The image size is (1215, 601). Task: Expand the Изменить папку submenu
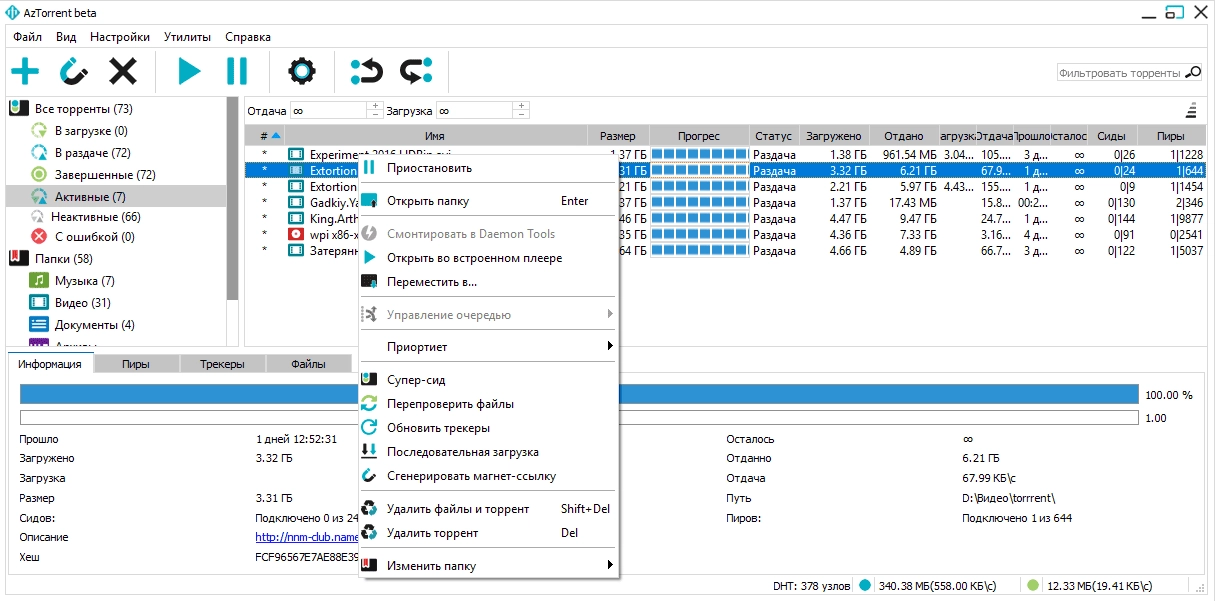(489, 566)
